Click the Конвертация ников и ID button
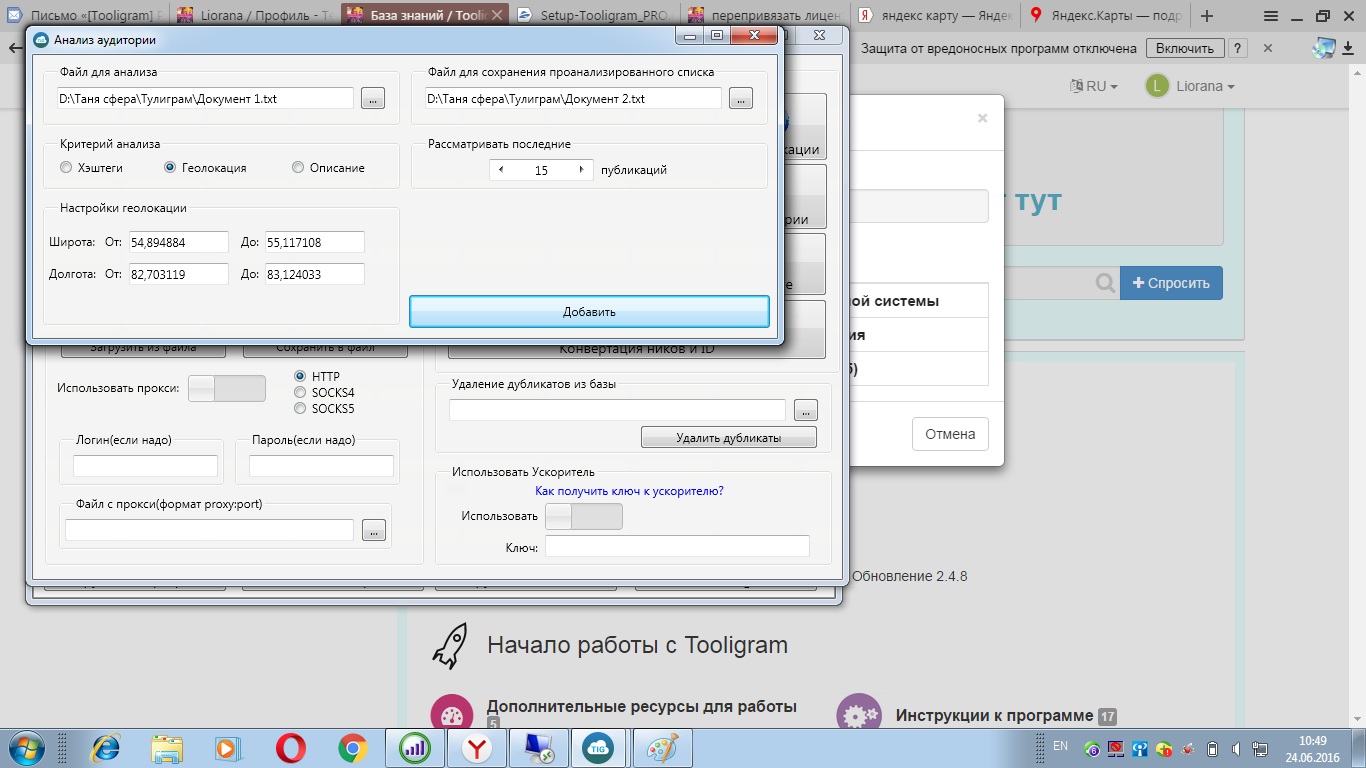Viewport: 1366px width, 768px height. coord(636,349)
